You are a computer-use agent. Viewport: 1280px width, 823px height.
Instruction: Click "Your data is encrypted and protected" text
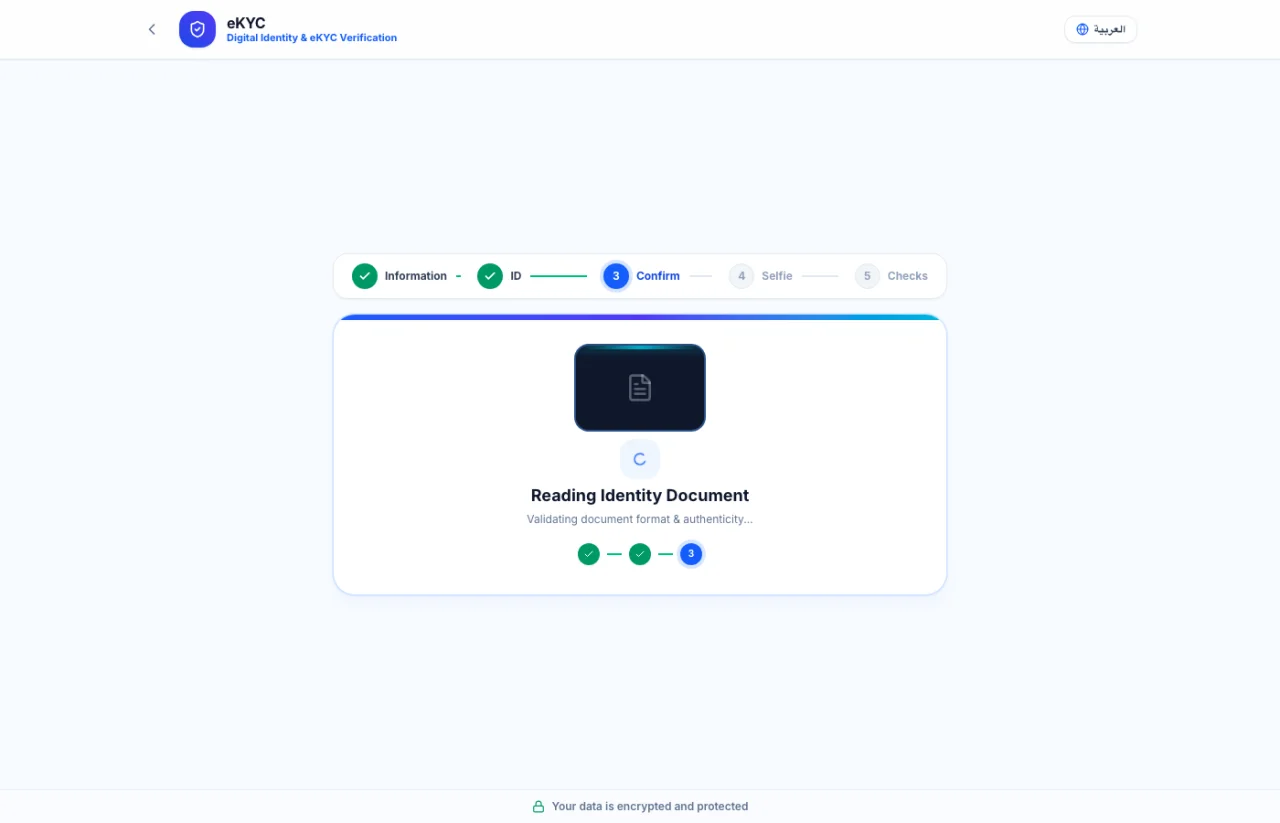[x=650, y=806]
